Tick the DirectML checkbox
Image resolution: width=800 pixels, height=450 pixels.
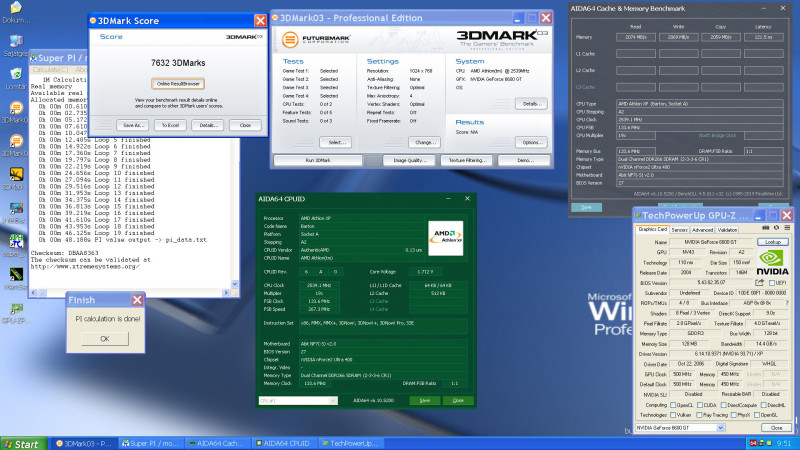click(764, 405)
